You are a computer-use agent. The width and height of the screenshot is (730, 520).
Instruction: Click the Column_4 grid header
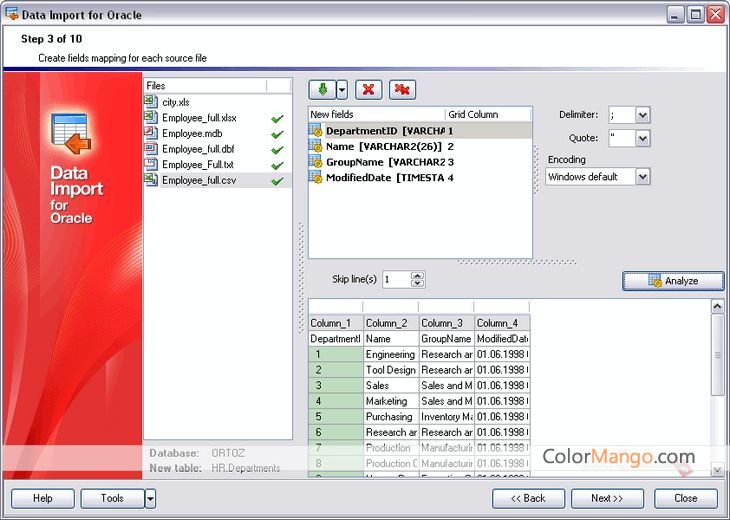pos(502,323)
